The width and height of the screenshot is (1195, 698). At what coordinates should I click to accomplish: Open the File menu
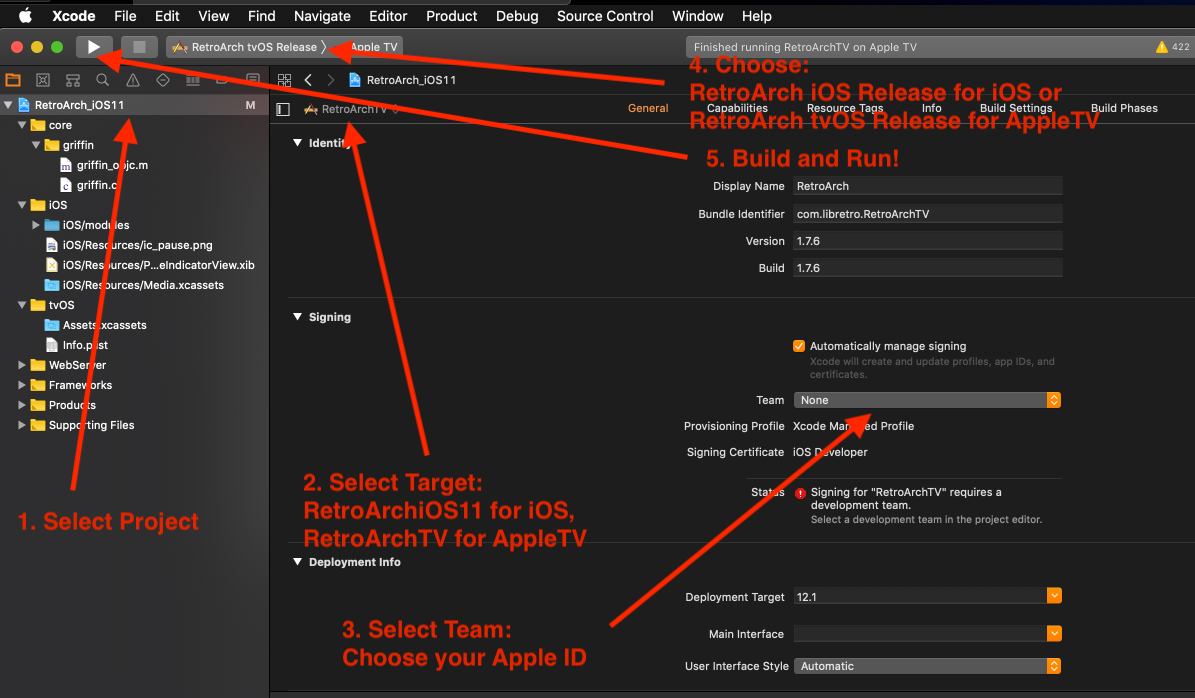(125, 16)
